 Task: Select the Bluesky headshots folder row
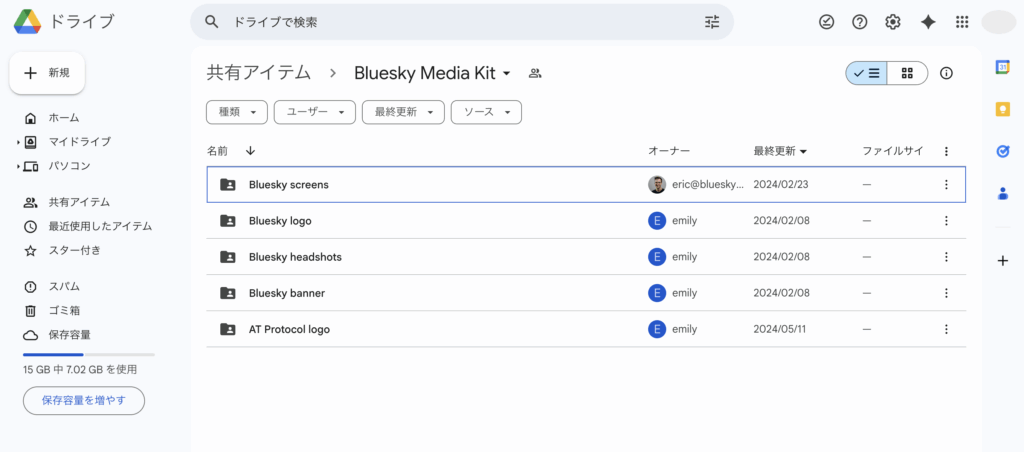(586, 257)
